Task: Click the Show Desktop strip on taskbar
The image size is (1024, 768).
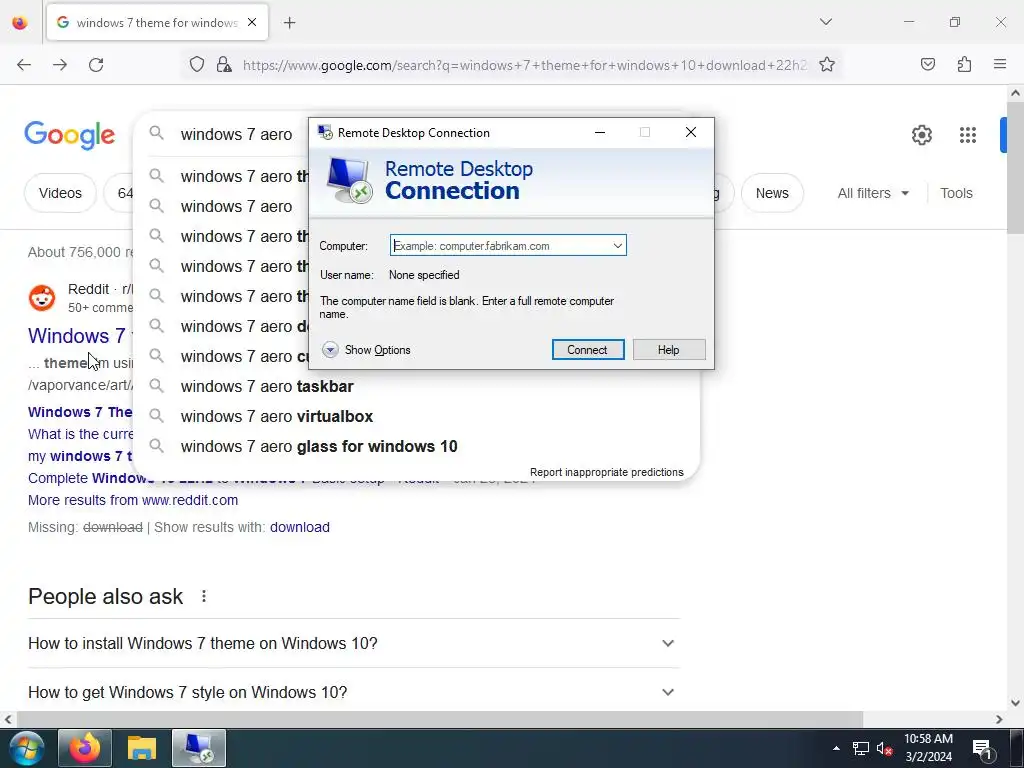Action: 1018,748
